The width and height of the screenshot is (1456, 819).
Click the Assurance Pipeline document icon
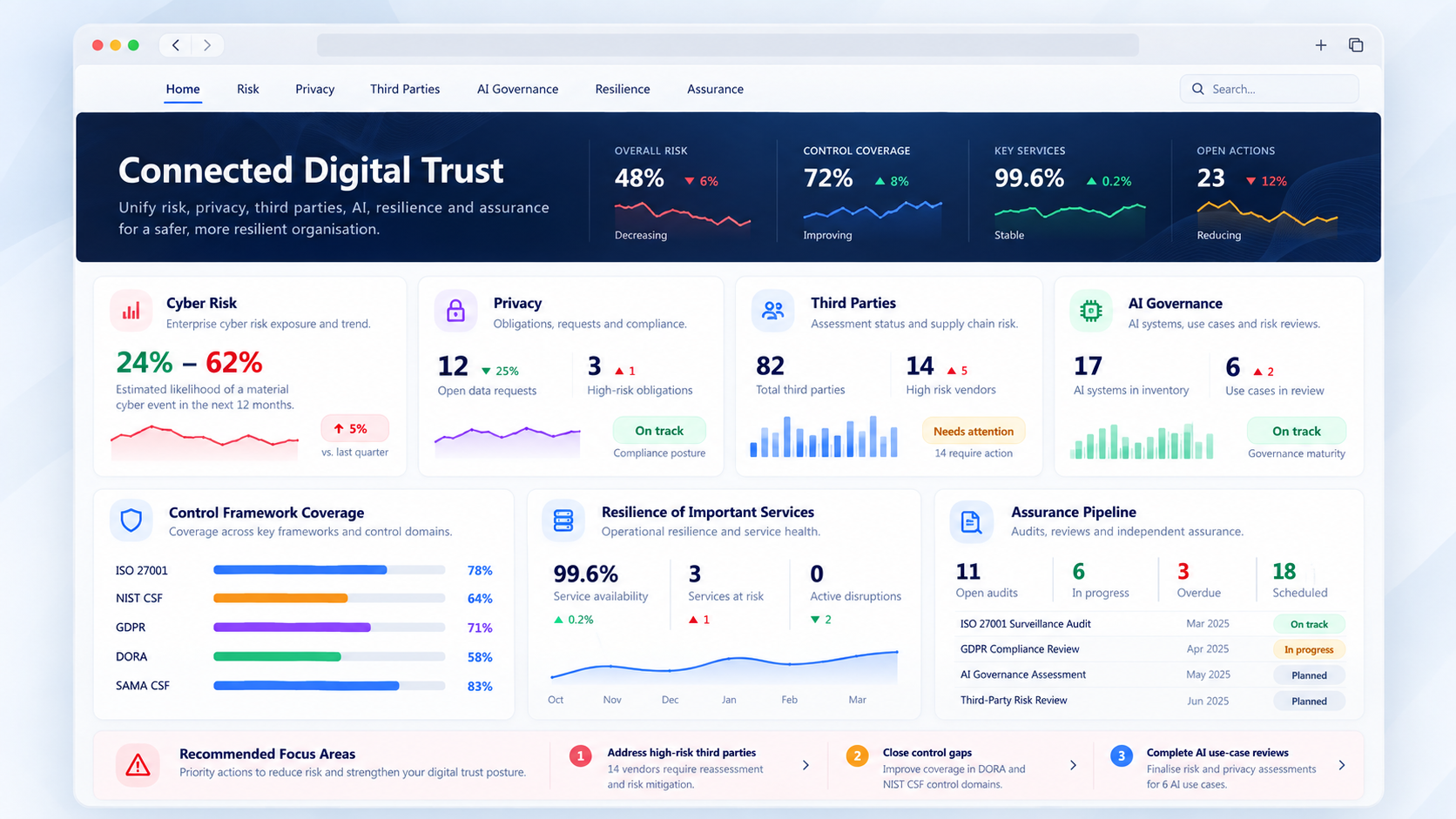coord(971,521)
